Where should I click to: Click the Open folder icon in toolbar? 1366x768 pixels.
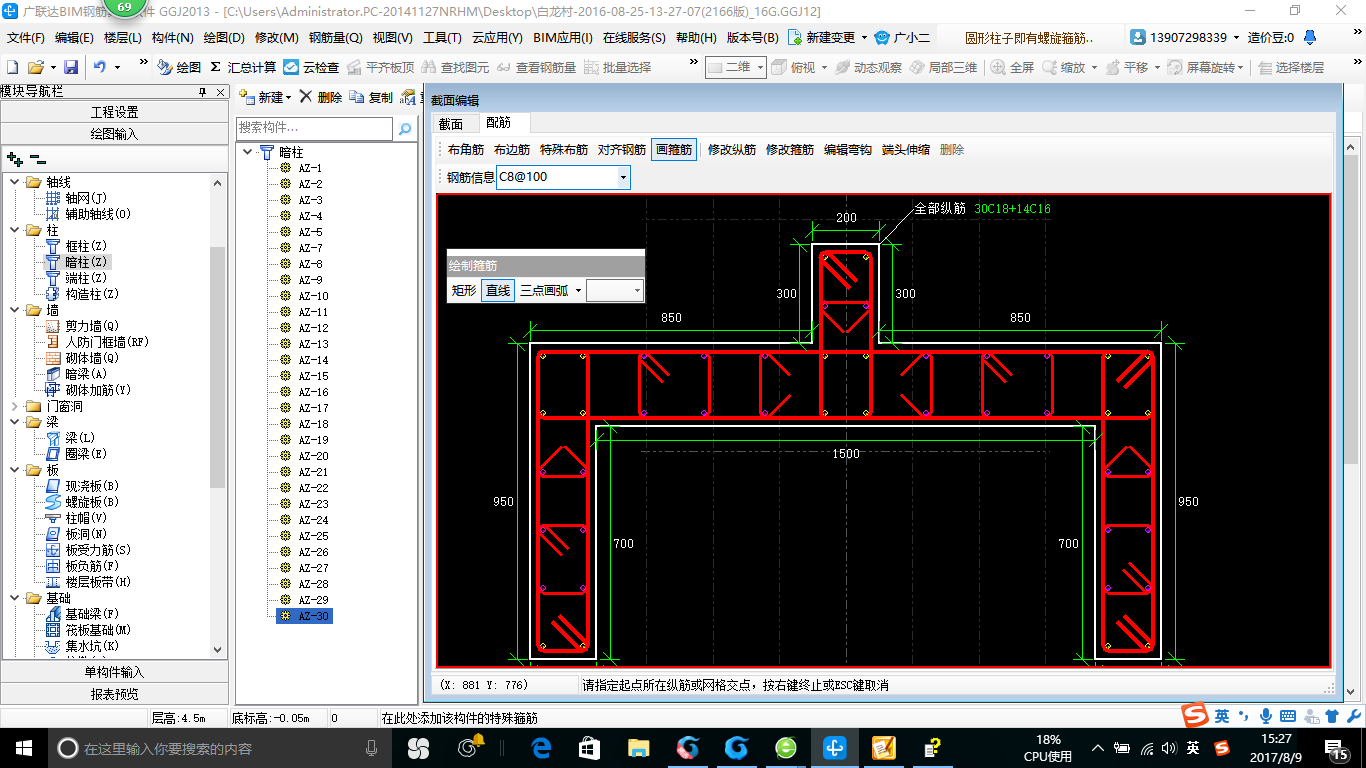click(x=35, y=67)
